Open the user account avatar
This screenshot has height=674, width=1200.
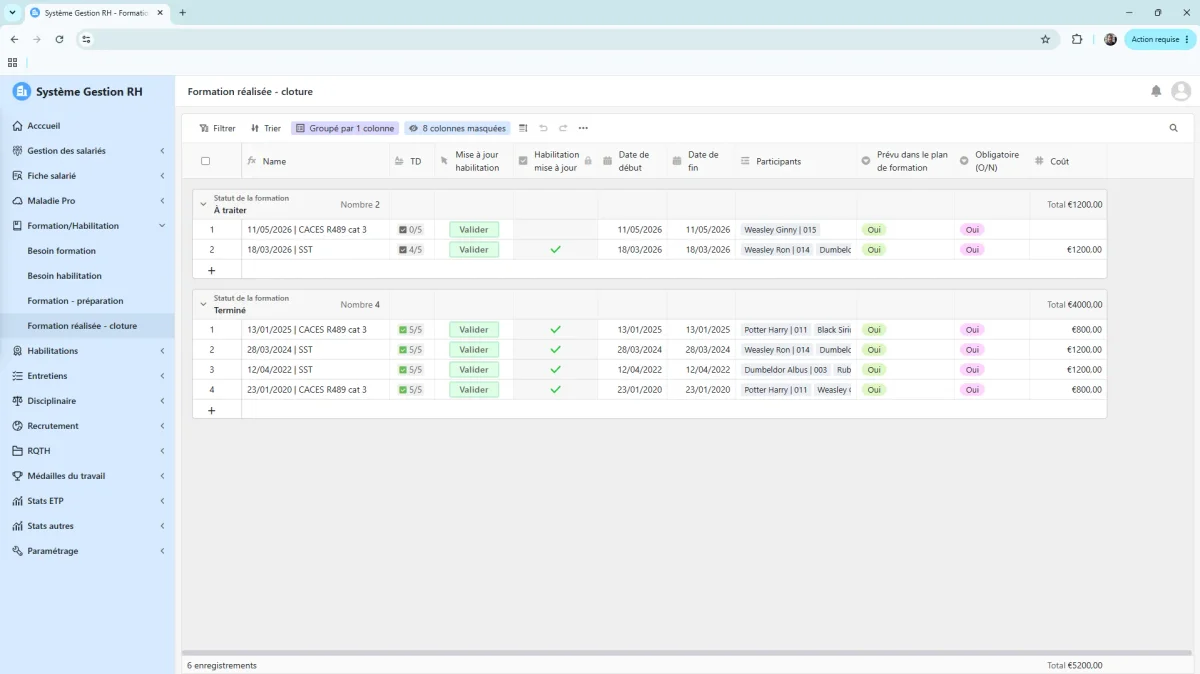click(1181, 91)
